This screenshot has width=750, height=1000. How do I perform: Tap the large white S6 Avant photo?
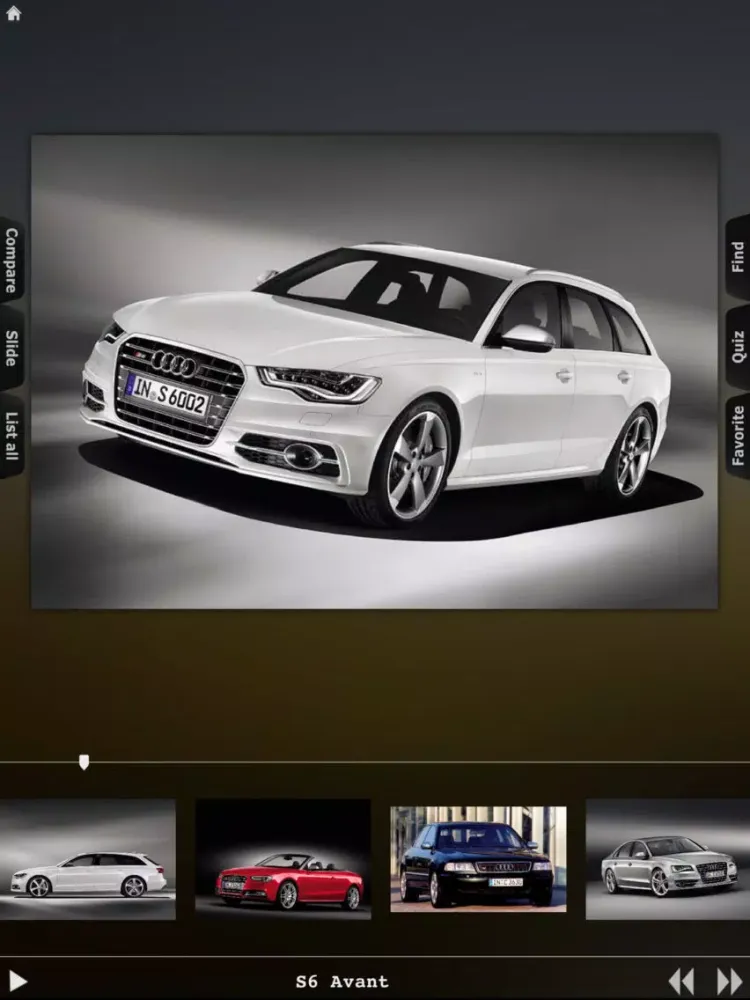(x=375, y=371)
